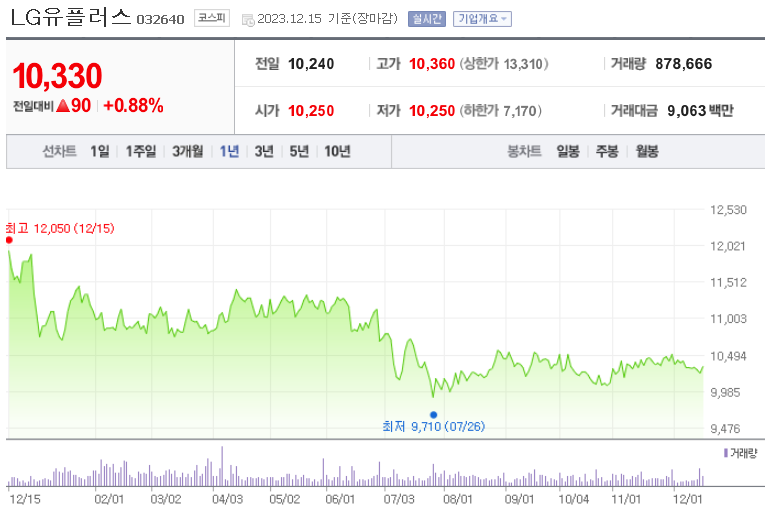The image size is (765, 526).
Task: Click the 04/03 x-axis date label
Action: tap(227, 499)
